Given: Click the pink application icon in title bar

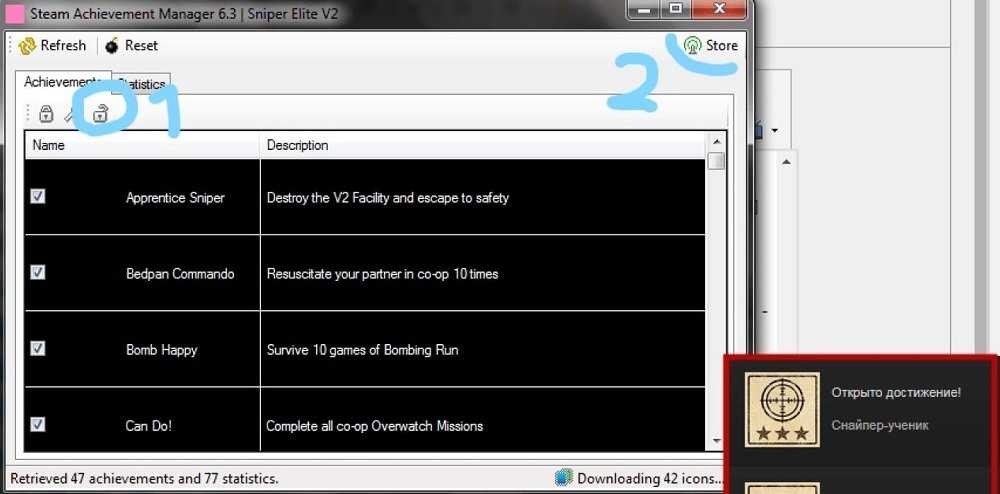Looking at the screenshot, I should click(x=15, y=13).
